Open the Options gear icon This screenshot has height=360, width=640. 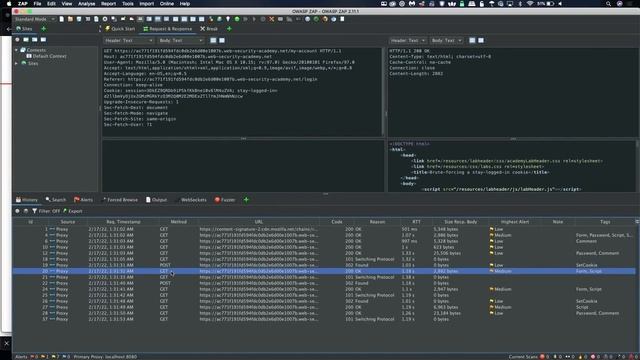click(x=105, y=19)
